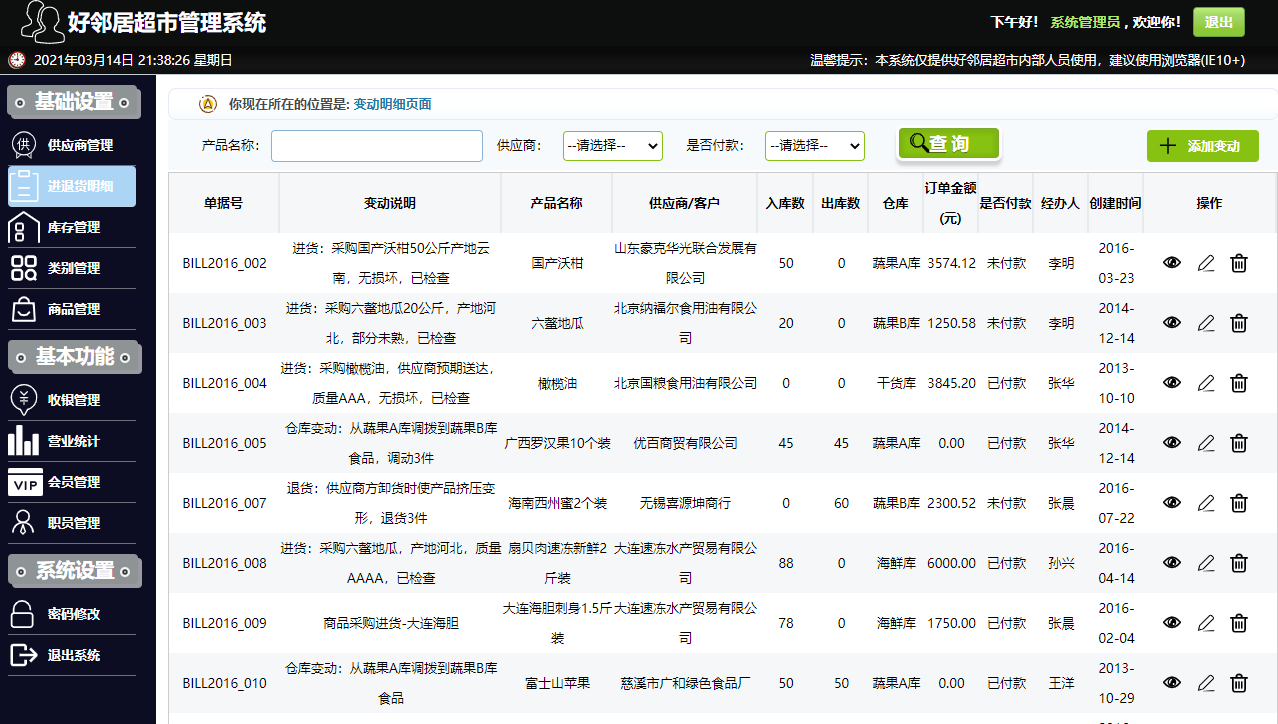Click the supplier 优百商贸有限公司
1278x724 pixels.
685,443
